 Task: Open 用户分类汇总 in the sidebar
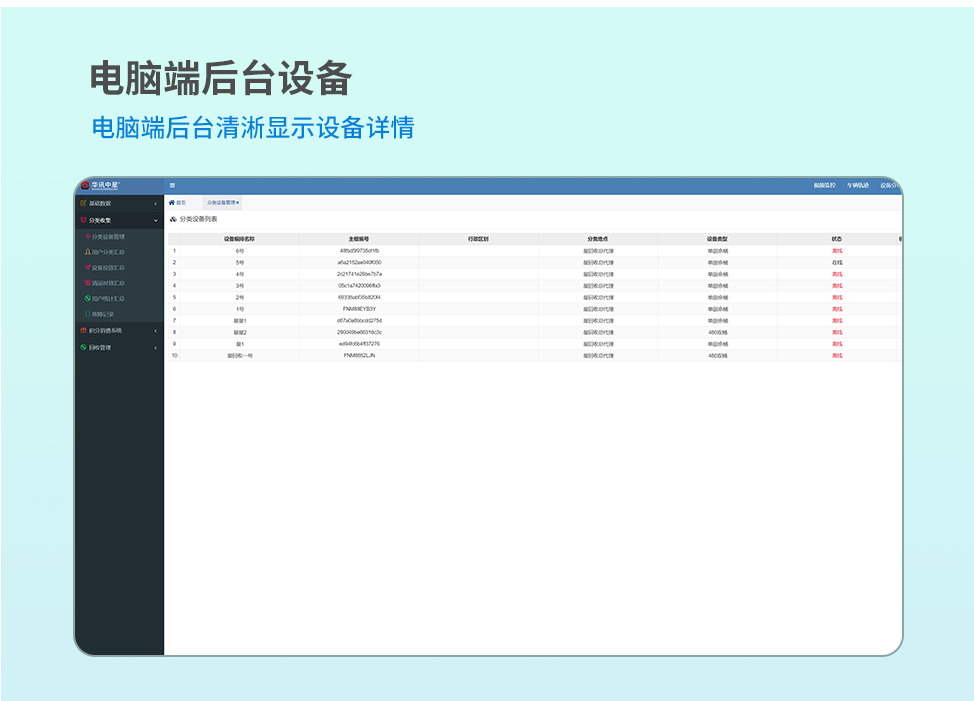click(108, 252)
